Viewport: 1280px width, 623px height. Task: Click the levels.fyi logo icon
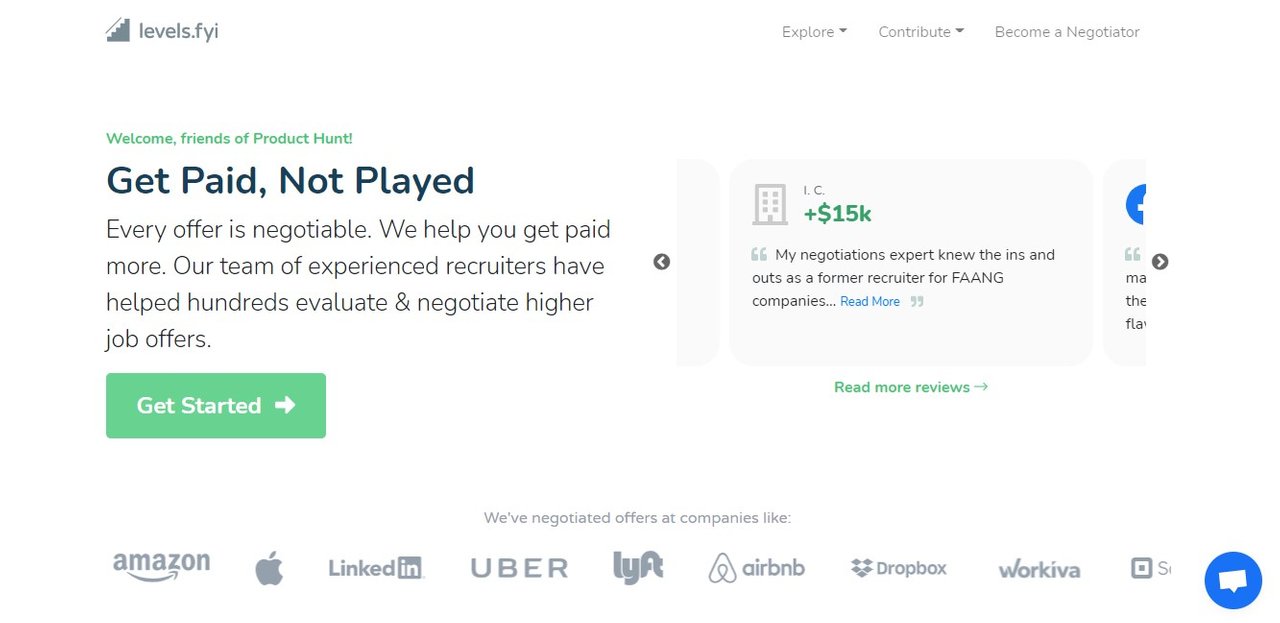[x=118, y=30]
